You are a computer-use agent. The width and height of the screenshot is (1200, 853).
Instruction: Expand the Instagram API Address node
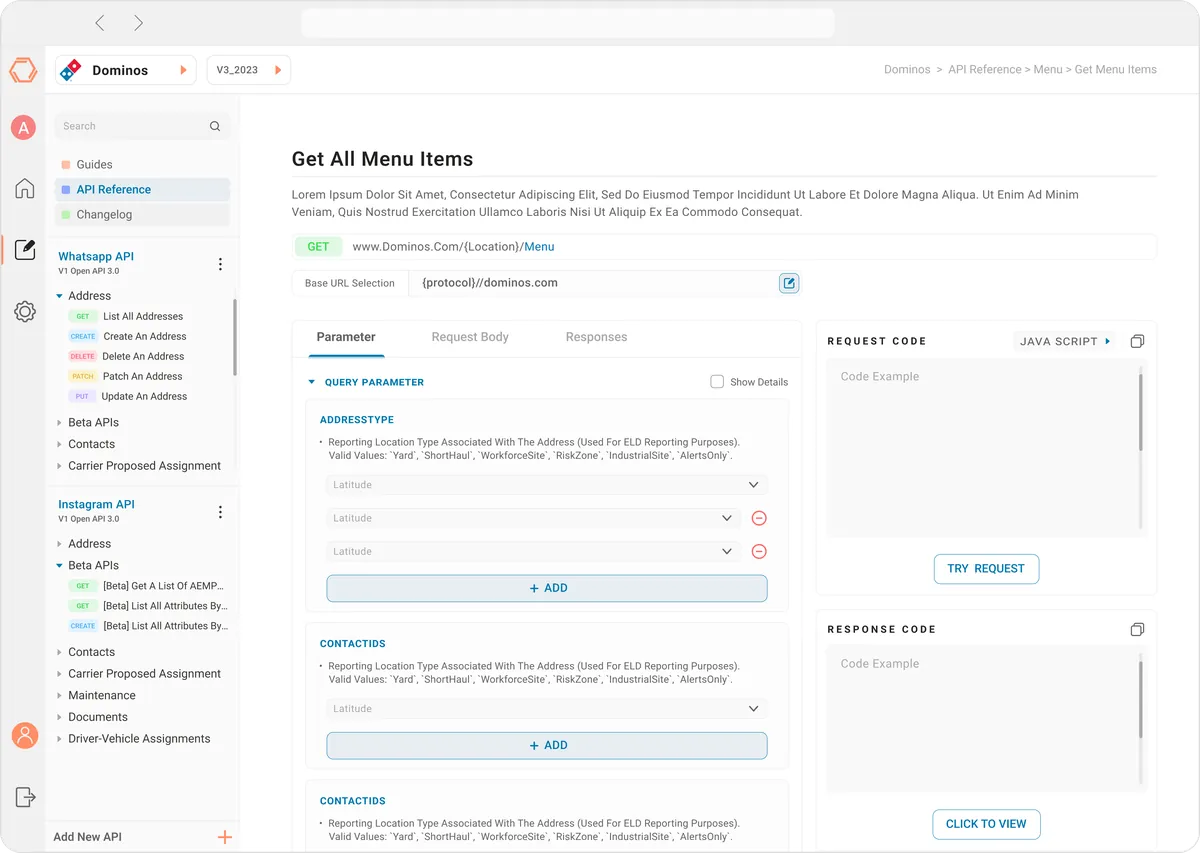(x=60, y=544)
